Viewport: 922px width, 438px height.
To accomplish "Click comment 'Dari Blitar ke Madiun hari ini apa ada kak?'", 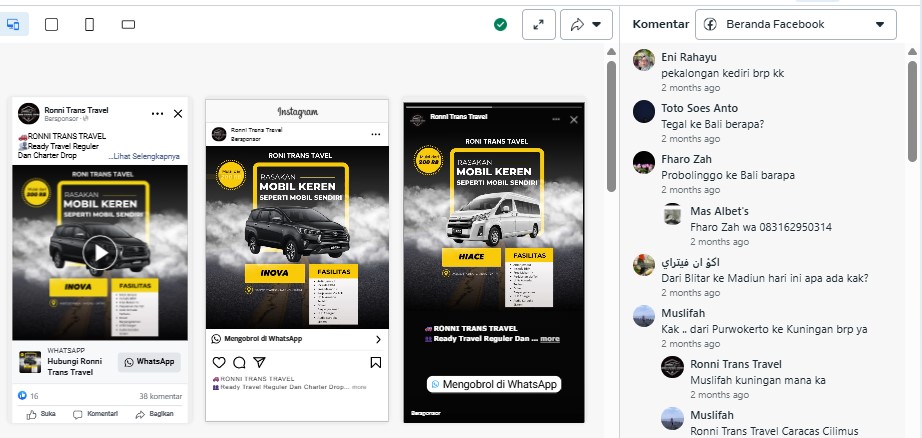I will [x=764, y=278].
